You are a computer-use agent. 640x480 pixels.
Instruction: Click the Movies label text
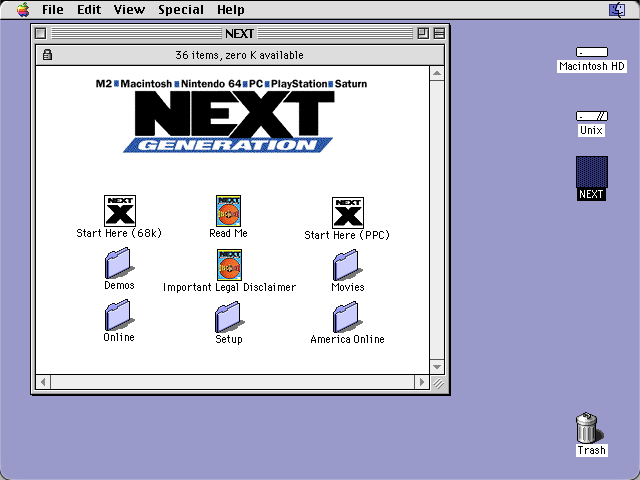348,287
